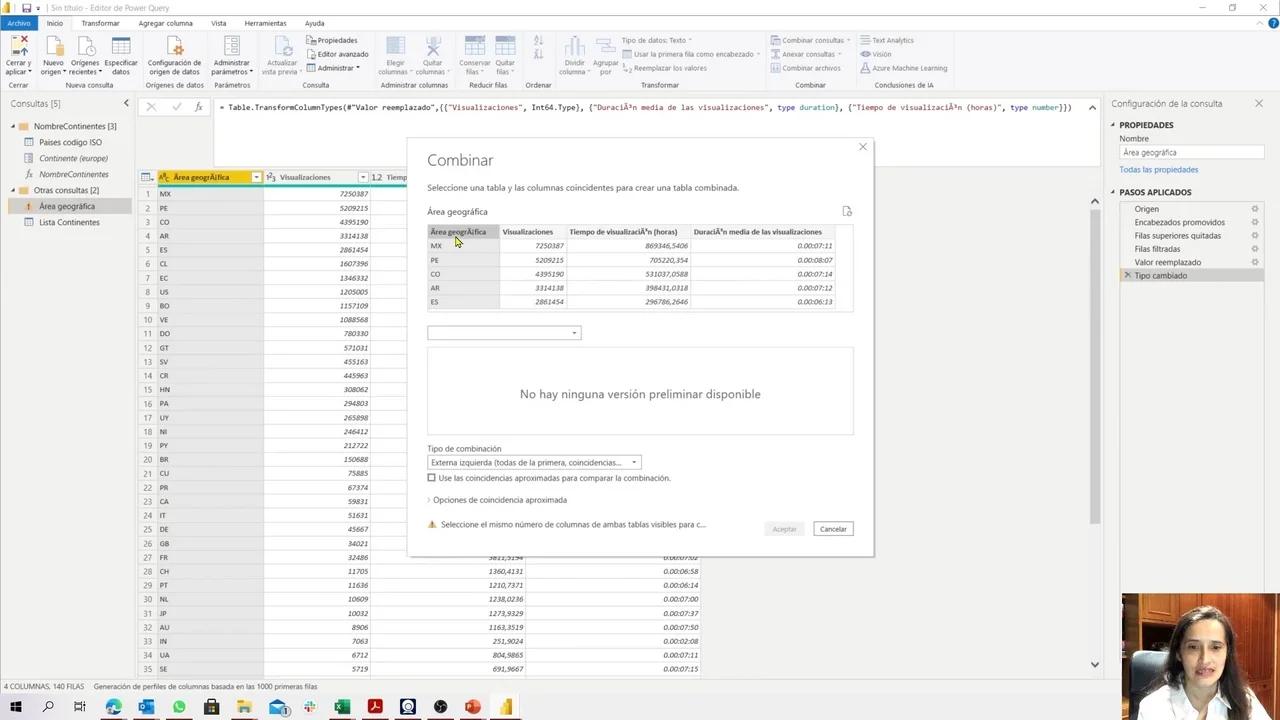Click the Cancelar button
Image resolution: width=1280 pixels, height=720 pixels.
[x=832, y=529]
